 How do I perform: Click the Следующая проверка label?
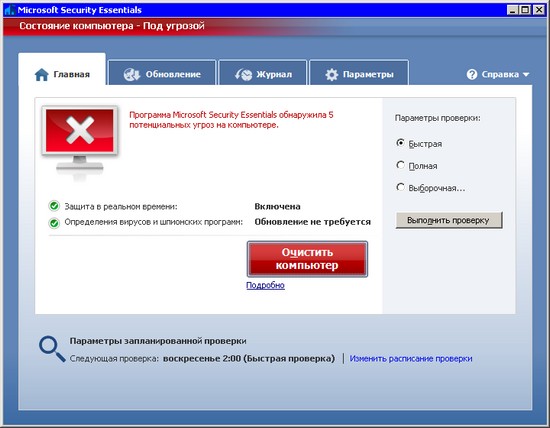coord(114,359)
